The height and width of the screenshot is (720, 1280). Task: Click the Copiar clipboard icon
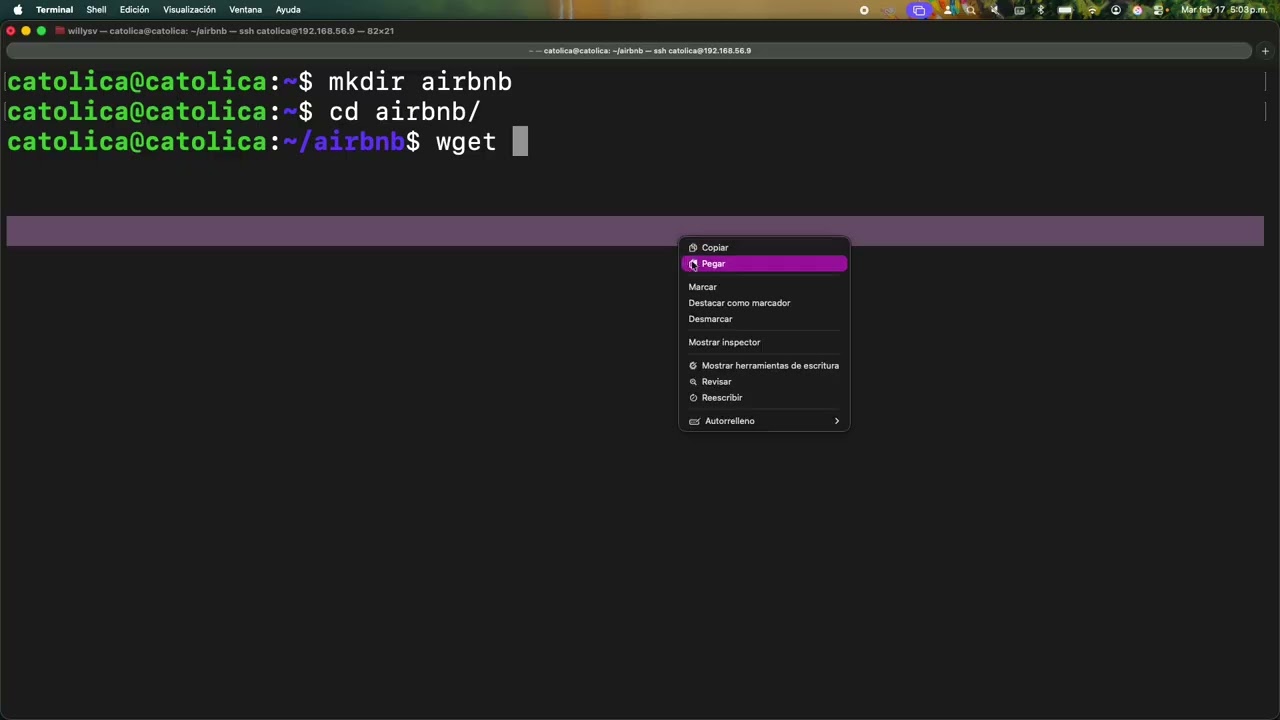(693, 248)
